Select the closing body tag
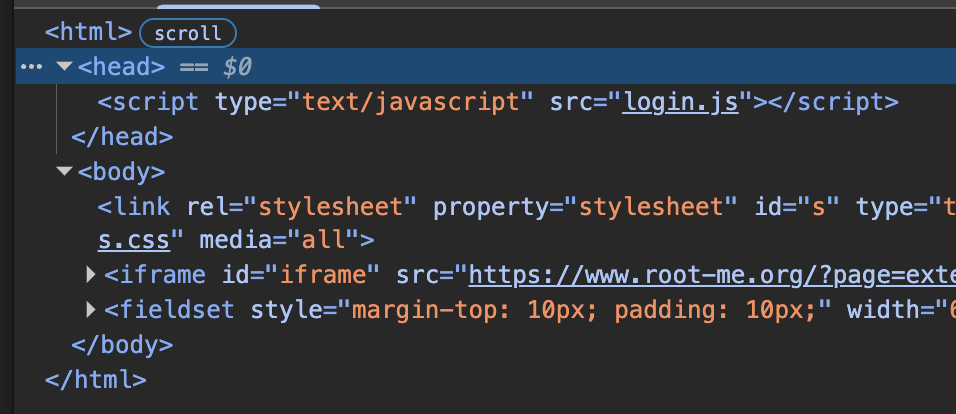This screenshot has height=414, width=956. (122, 344)
